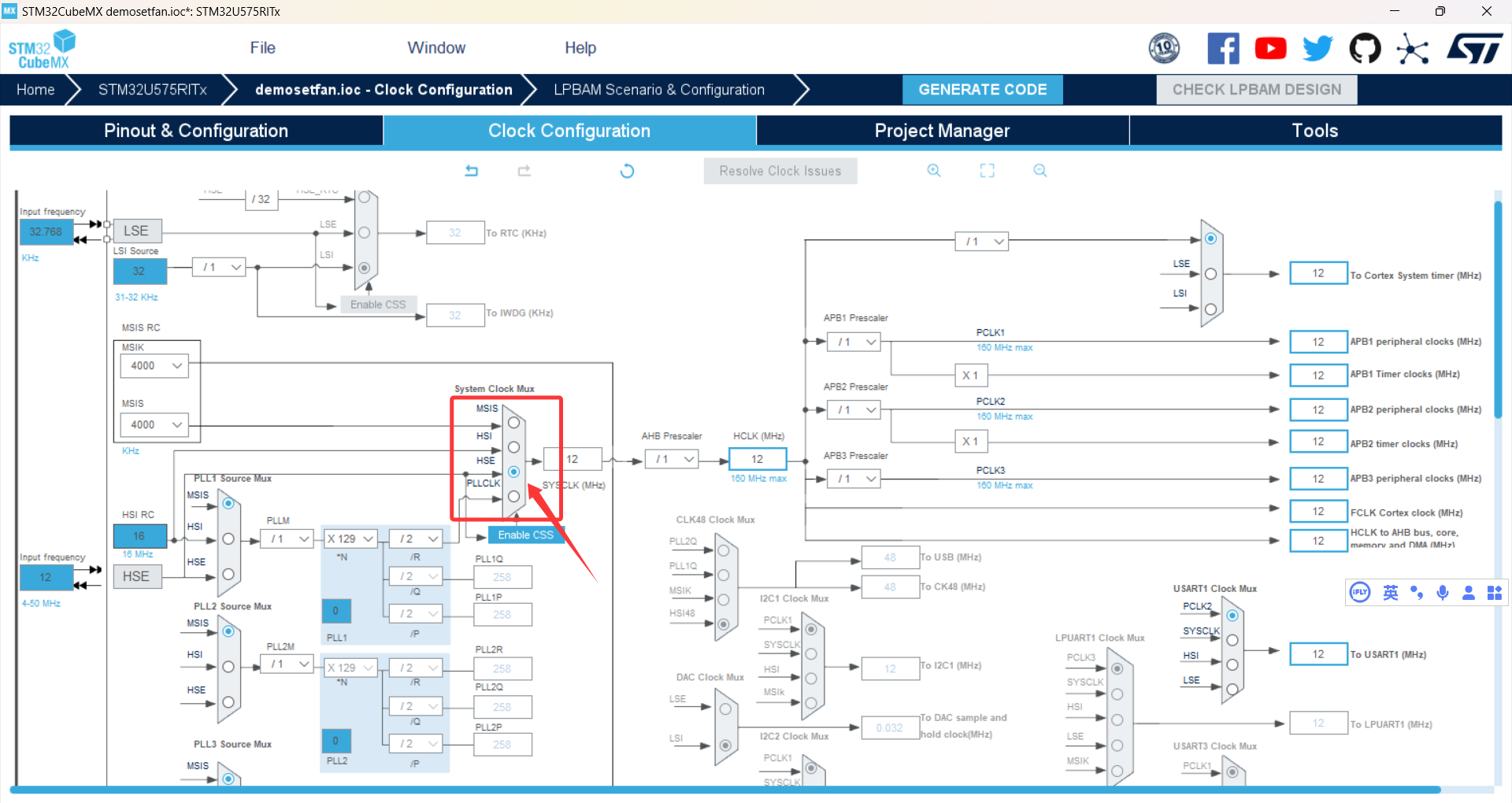1512x803 pixels.
Task: Select HSI in System Clock Mux
Action: (x=513, y=447)
